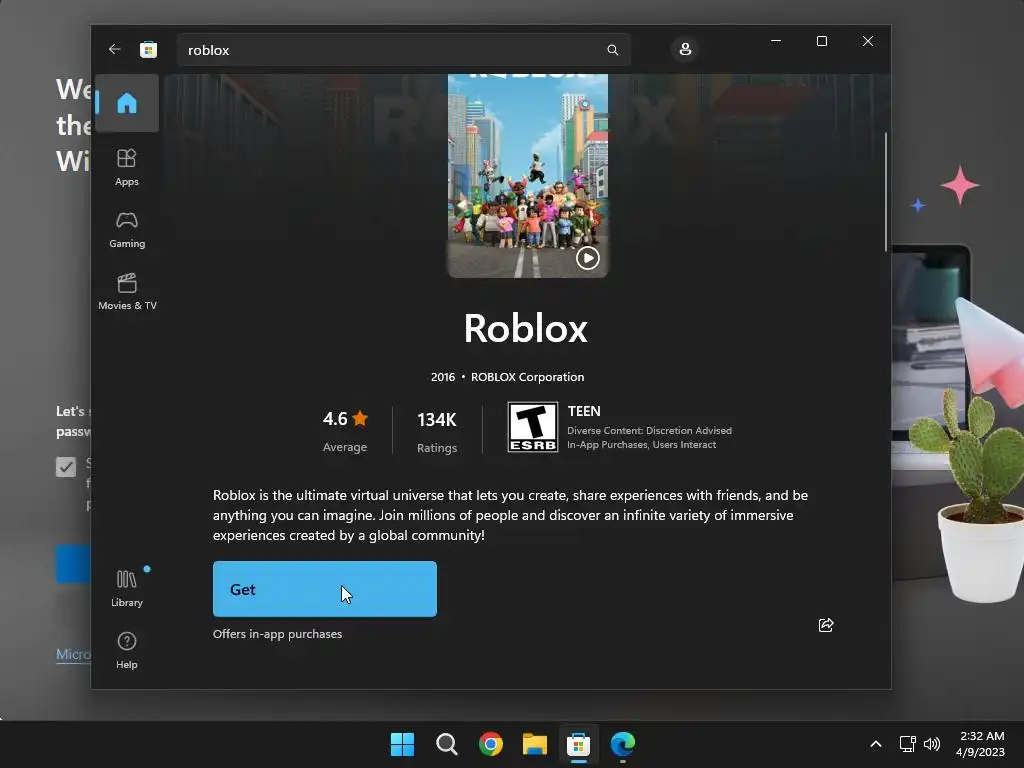Click the search magnifier icon in Store
The height and width of the screenshot is (768, 1024).
pos(613,50)
